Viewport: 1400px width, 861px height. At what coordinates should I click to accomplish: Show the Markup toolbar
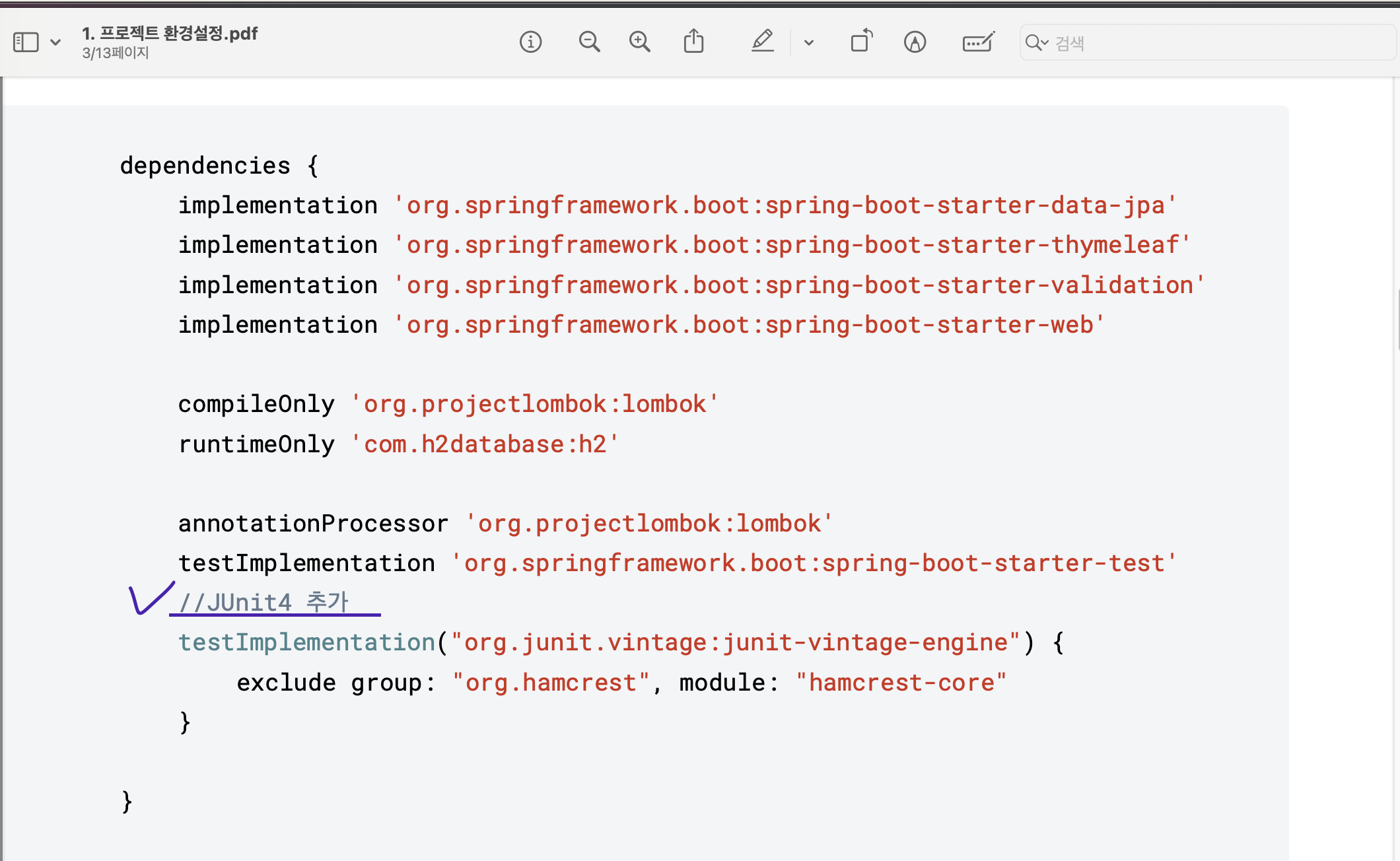coord(915,42)
